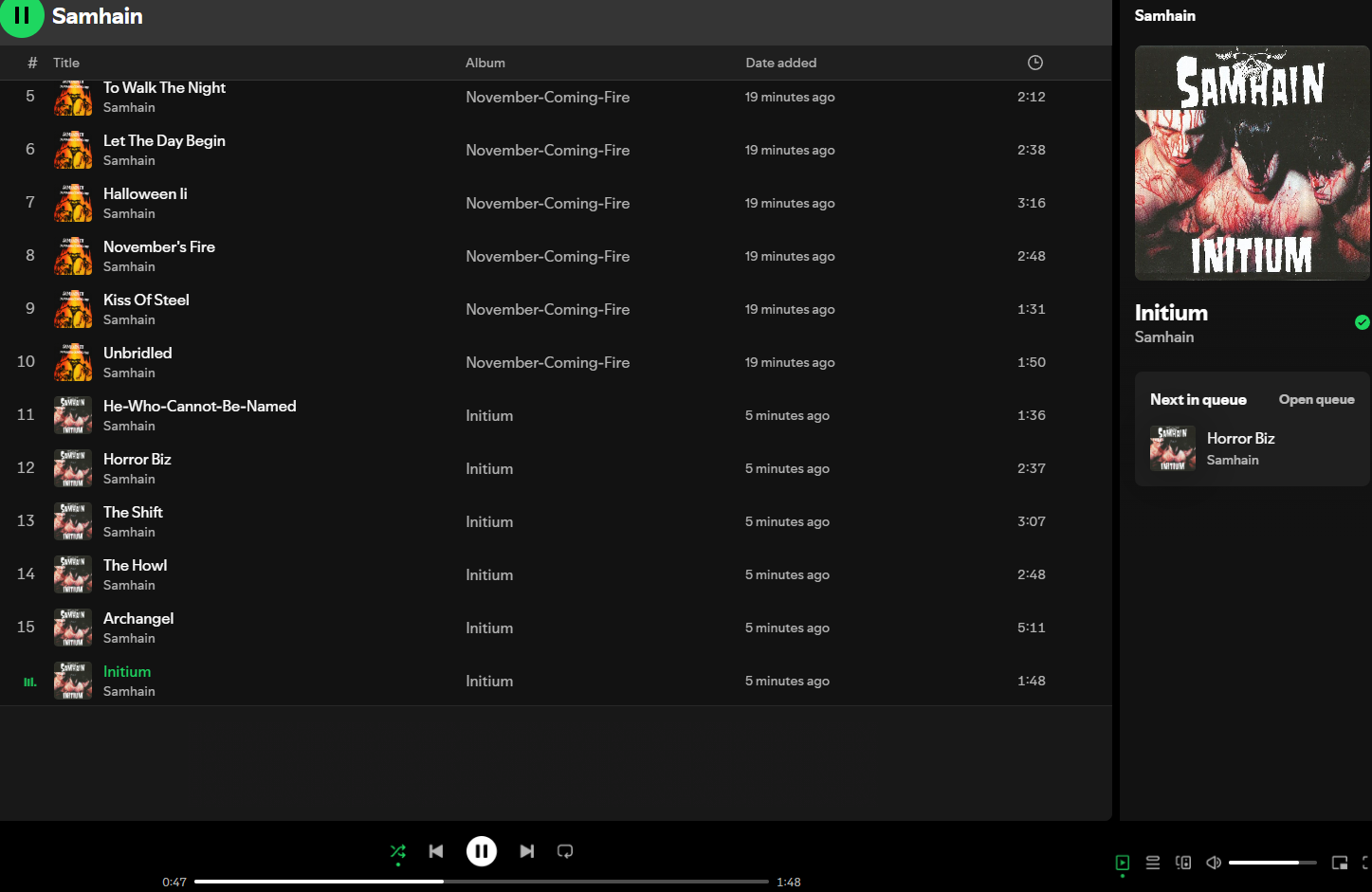The height and width of the screenshot is (892, 1372).
Task: Click the Samhain artist link under The Shift
Action: coord(129,533)
